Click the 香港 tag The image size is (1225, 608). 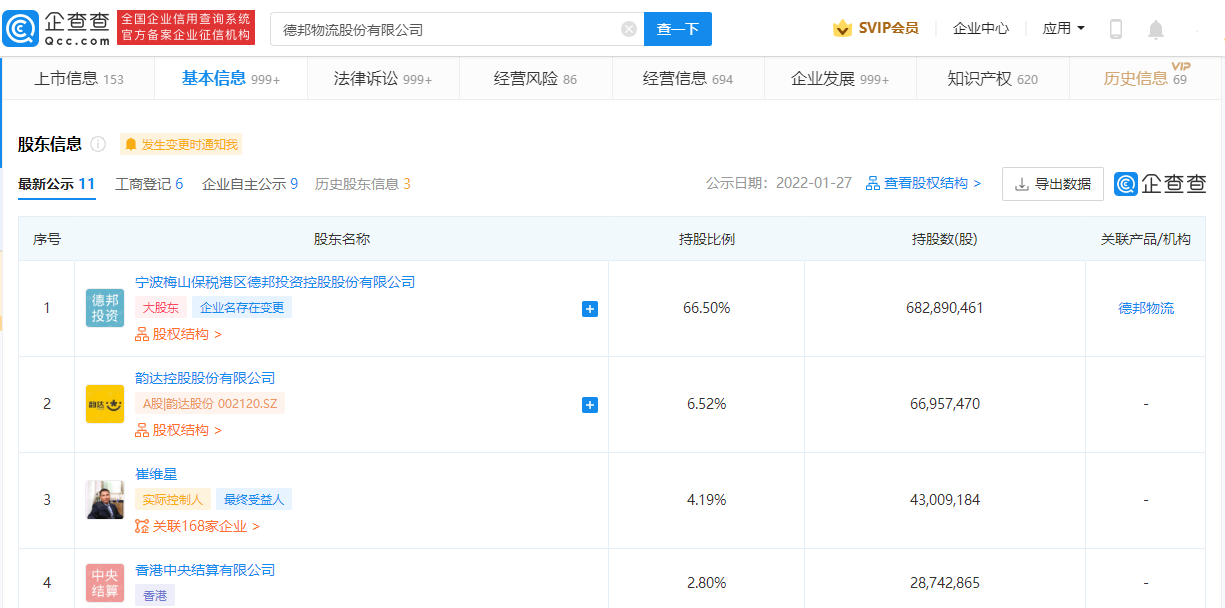point(155,595)
